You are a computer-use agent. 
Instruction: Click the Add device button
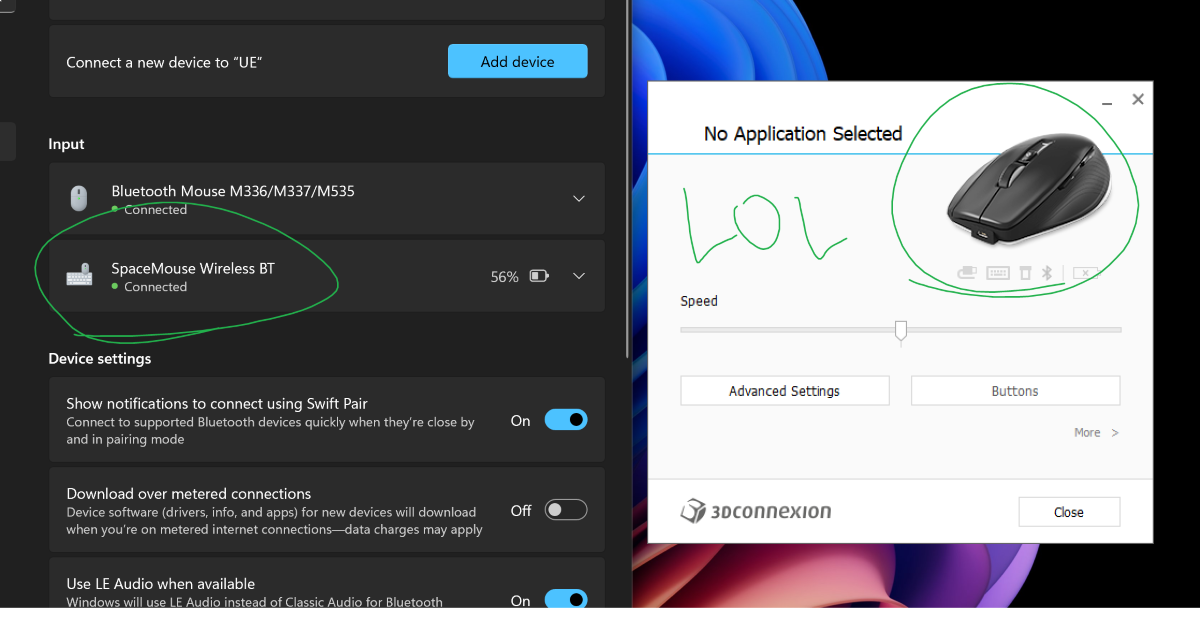517,61
